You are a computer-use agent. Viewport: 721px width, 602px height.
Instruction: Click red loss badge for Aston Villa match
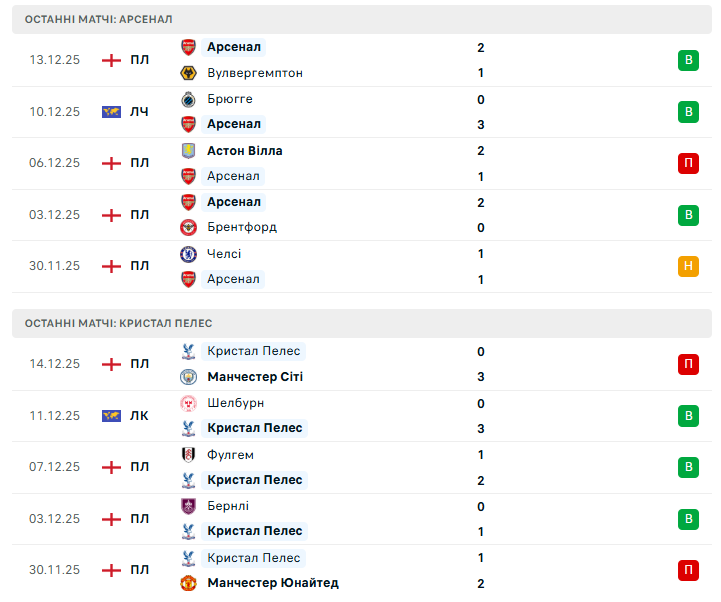pyautogui.click(x=688, y=163)
